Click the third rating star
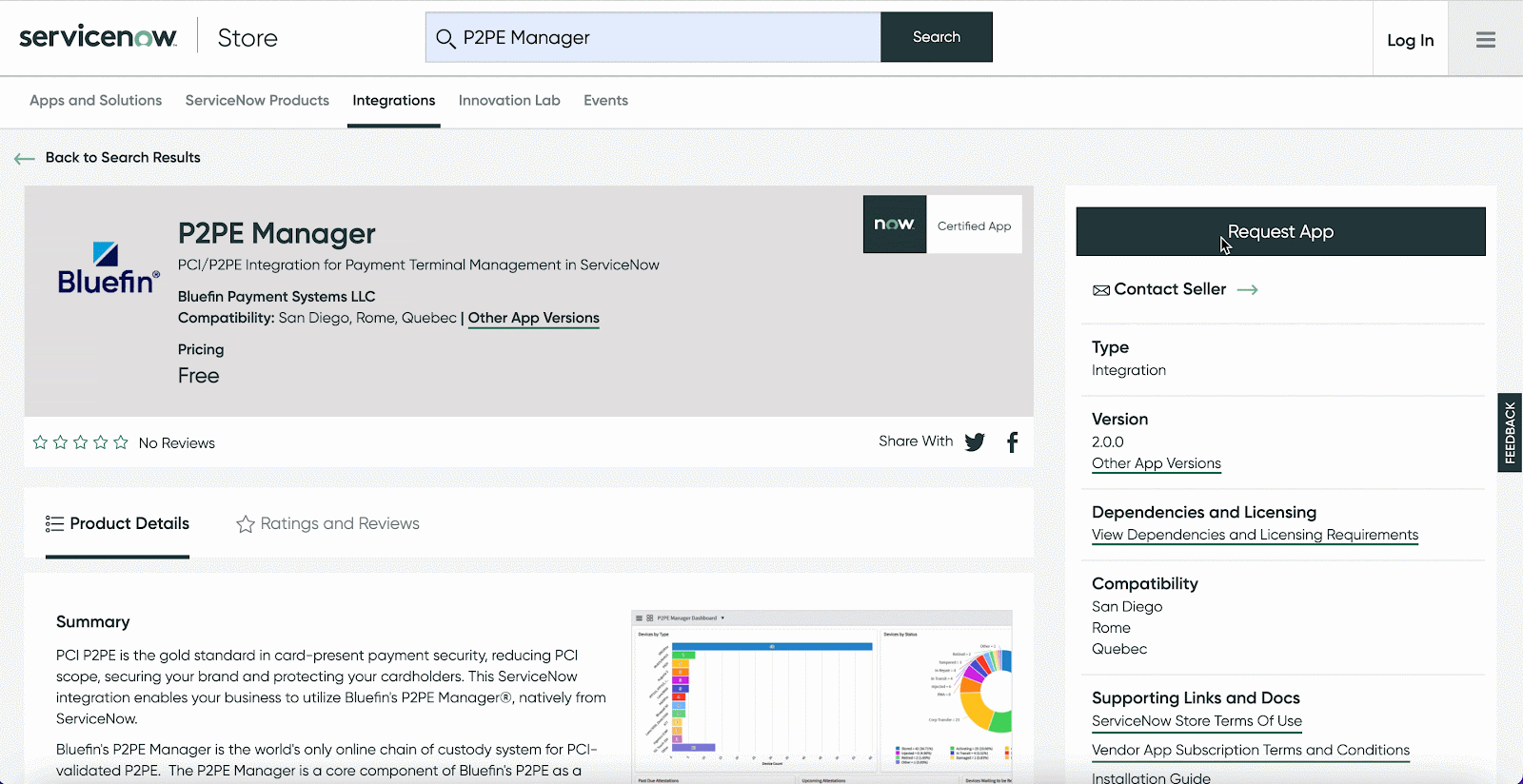 80,442
